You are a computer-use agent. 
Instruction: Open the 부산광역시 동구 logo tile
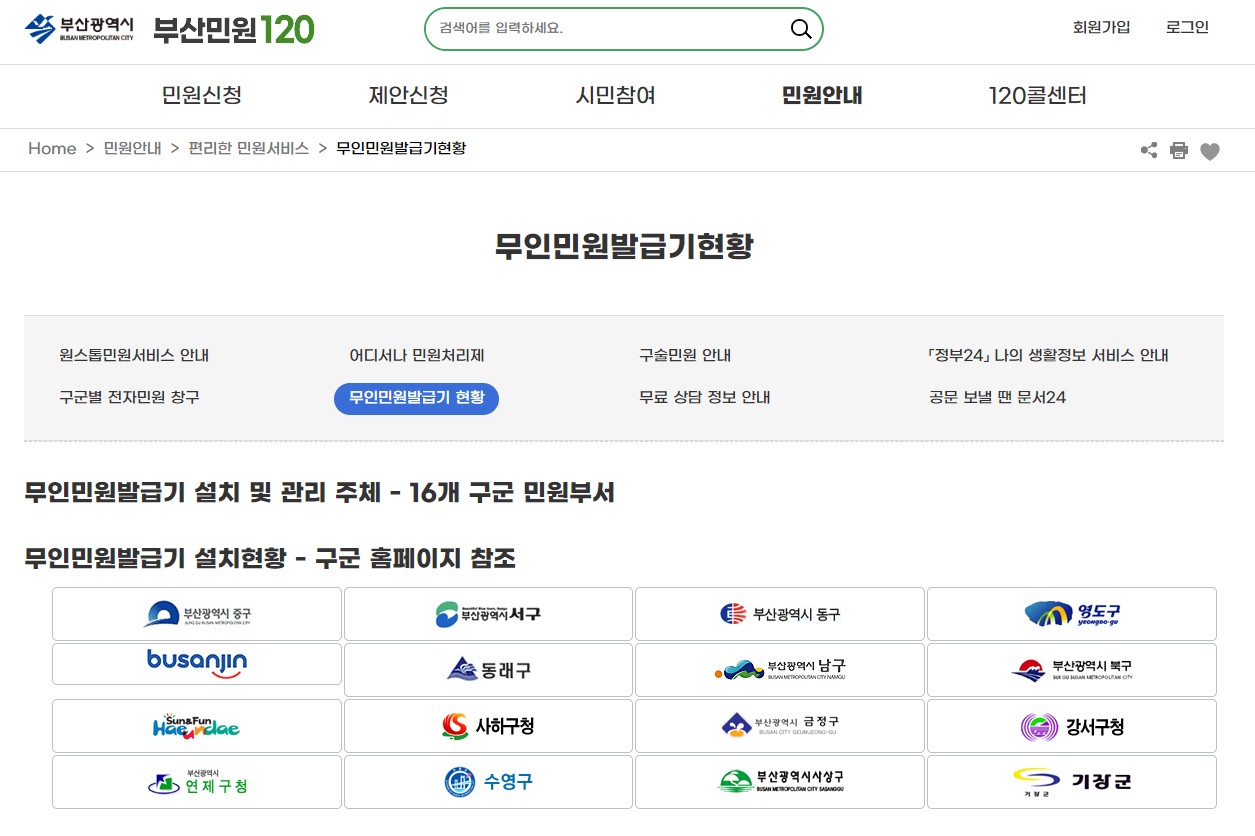click(x=780, y=614)
